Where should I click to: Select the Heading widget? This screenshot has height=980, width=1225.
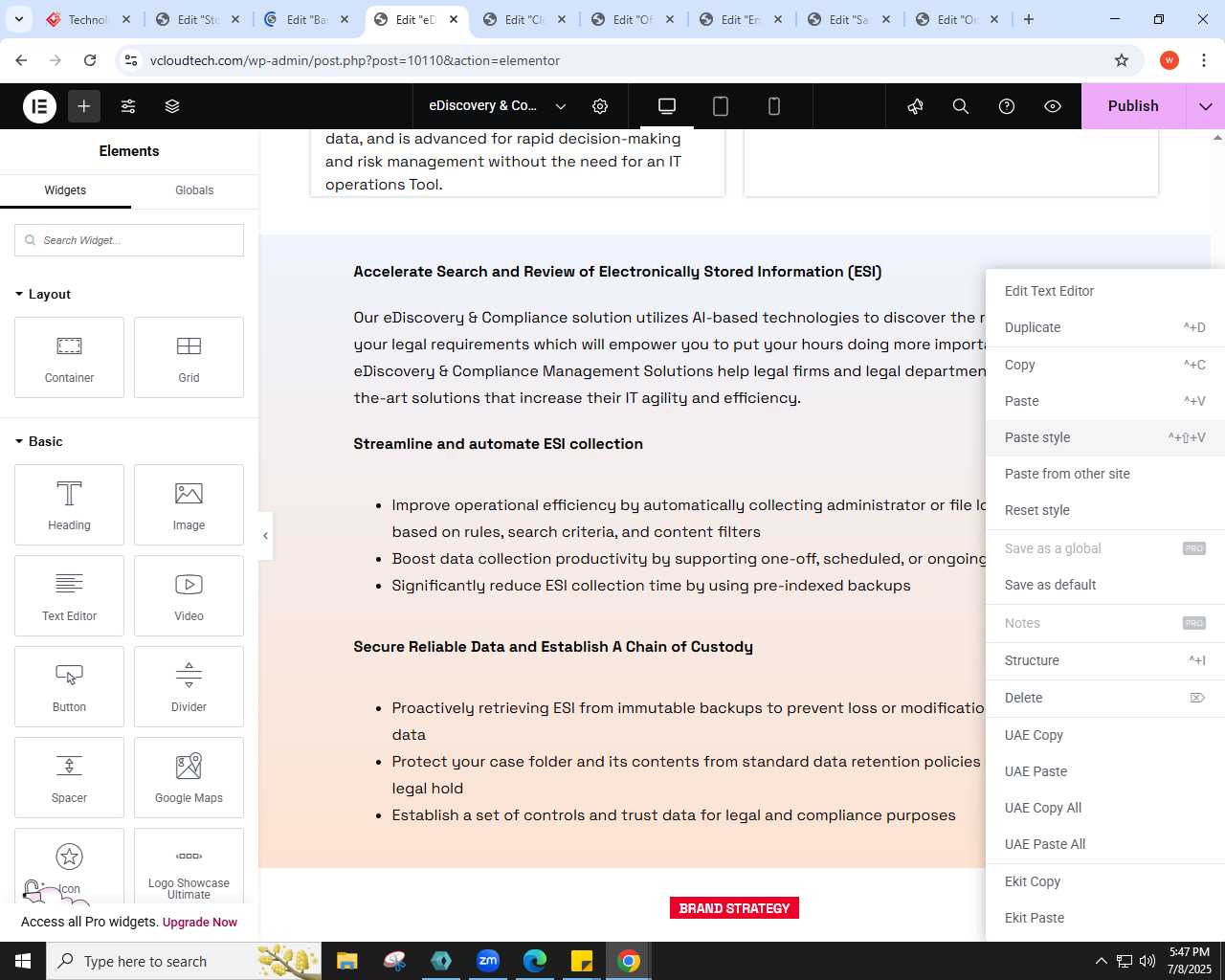point(69,504)
